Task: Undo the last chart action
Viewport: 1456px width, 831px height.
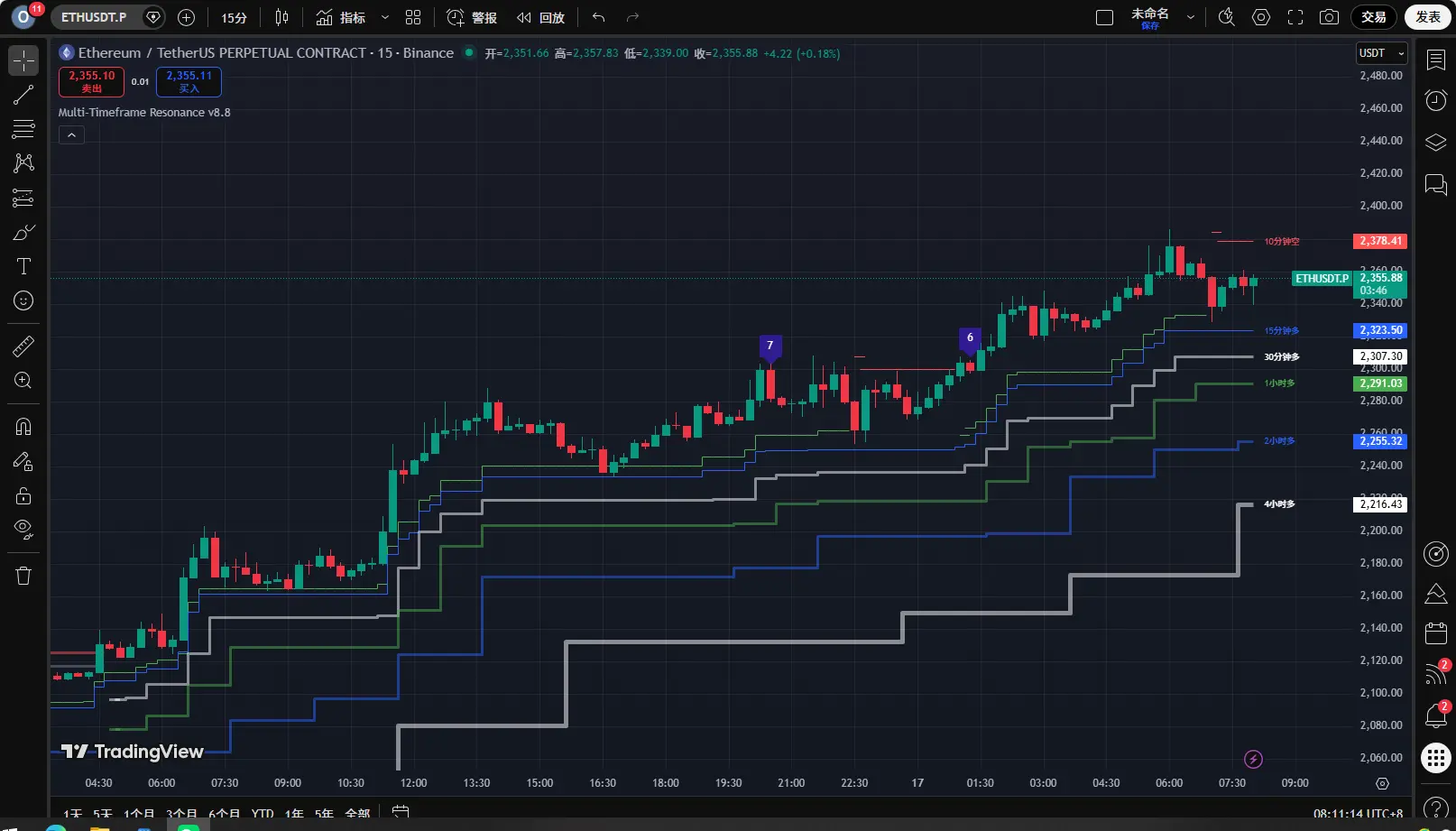Action: [x=598, y=17]
